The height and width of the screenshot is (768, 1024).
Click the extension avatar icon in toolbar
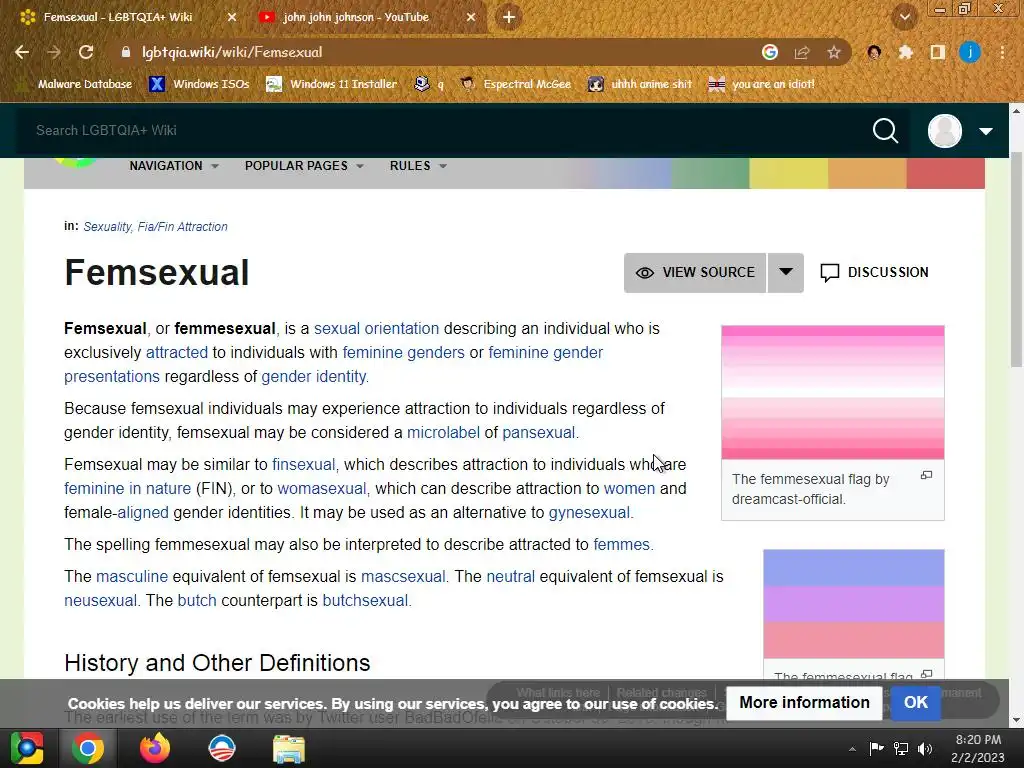[874, 52]
